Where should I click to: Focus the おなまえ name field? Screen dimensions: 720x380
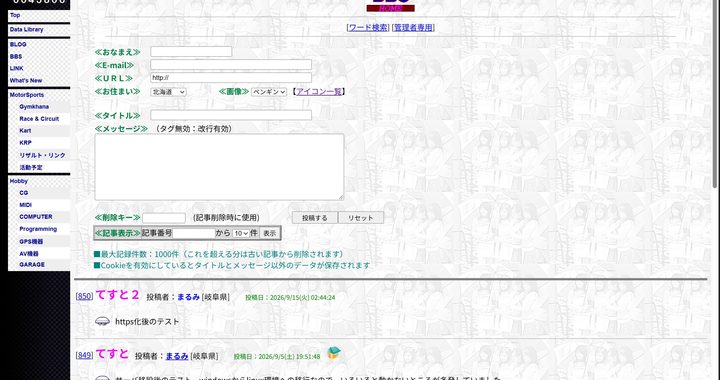click(191, 51)
